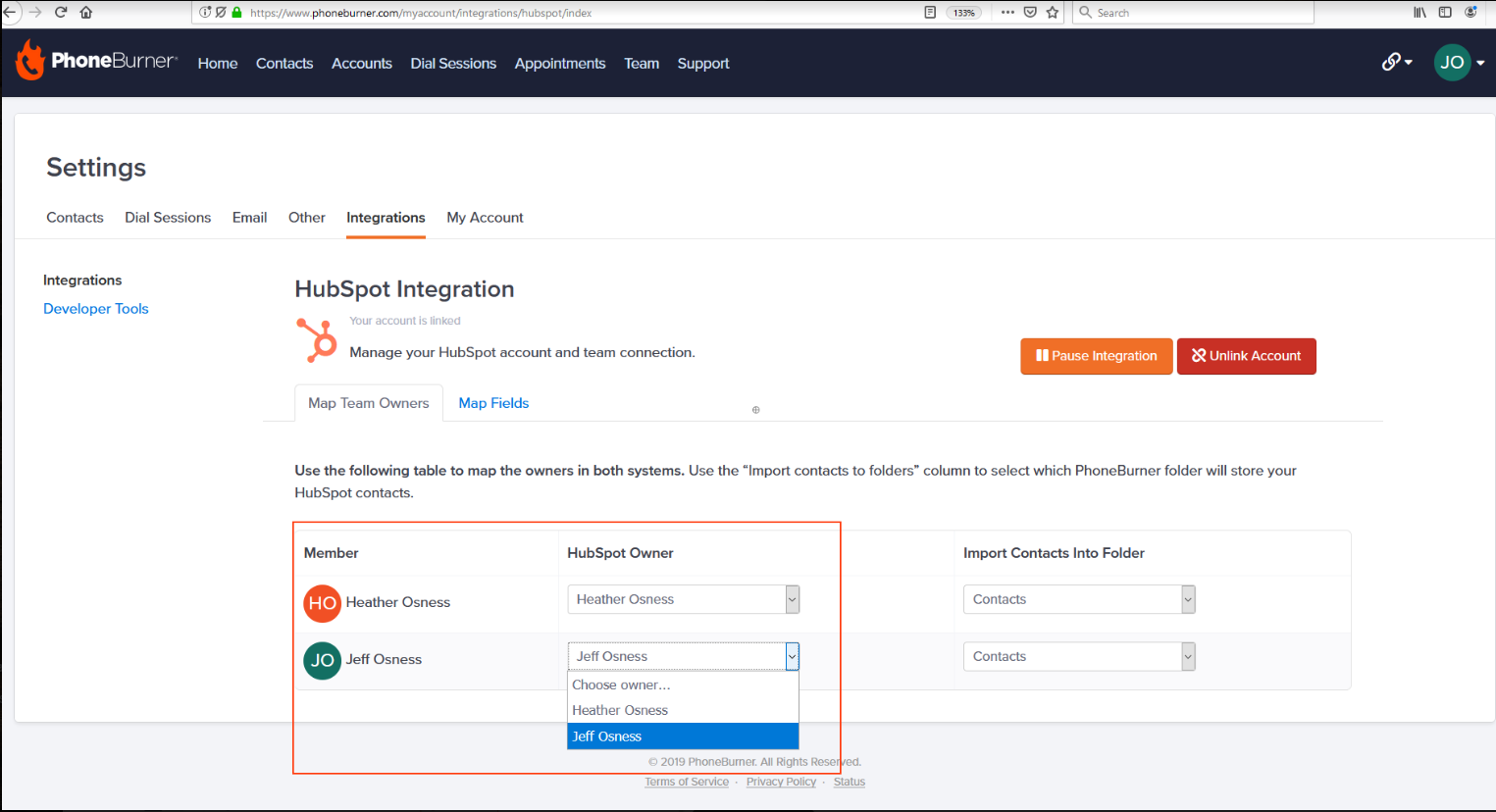Select 'Heather Osness' option in open list

click(683, 710)
